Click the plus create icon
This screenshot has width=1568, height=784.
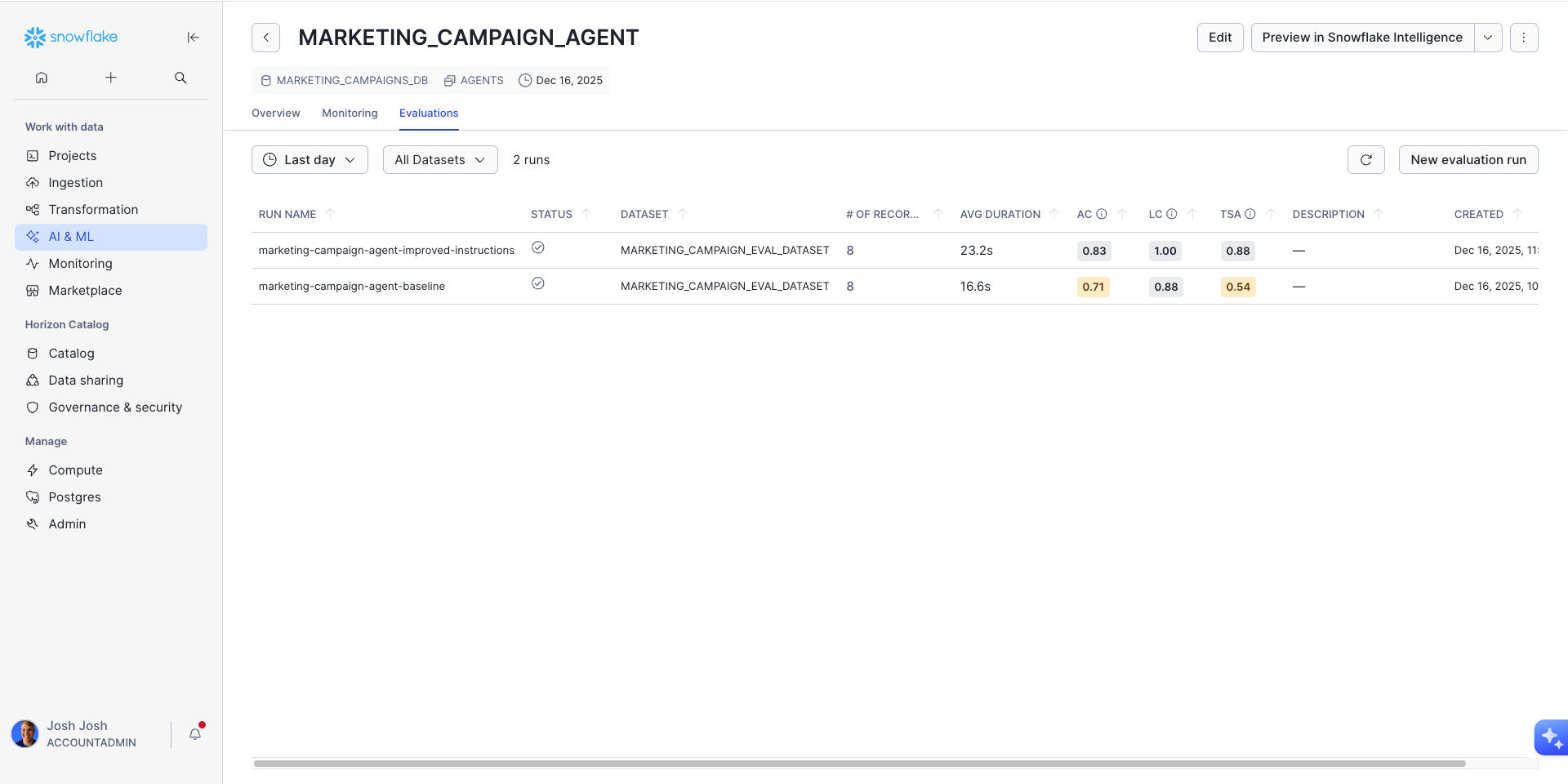point(111,78)
